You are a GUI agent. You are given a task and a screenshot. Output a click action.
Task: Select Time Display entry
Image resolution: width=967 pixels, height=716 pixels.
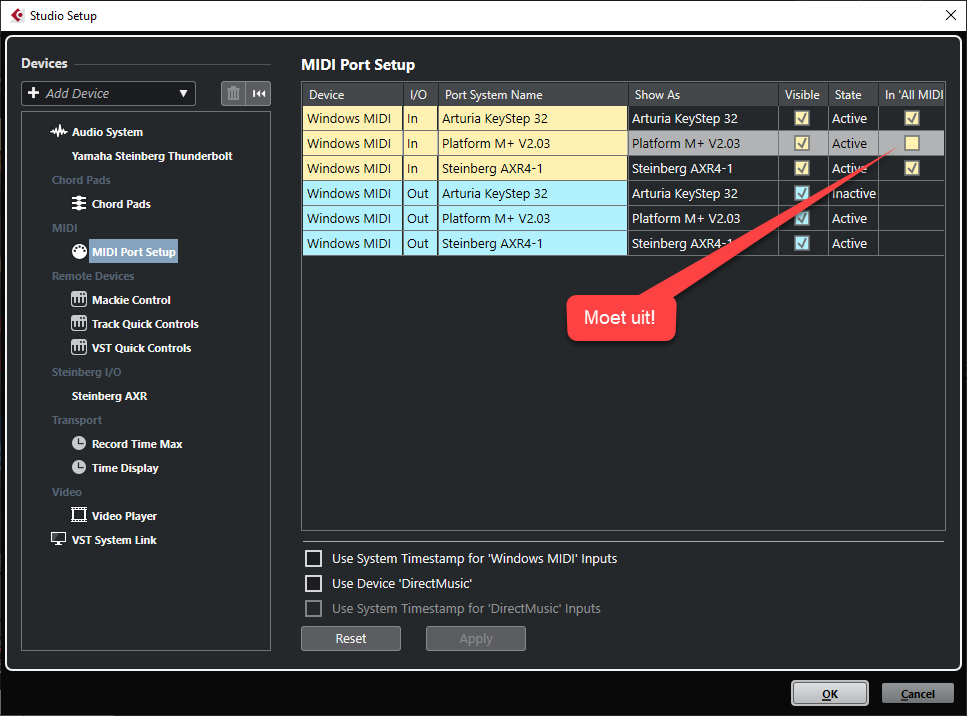[x=125, y=468]
